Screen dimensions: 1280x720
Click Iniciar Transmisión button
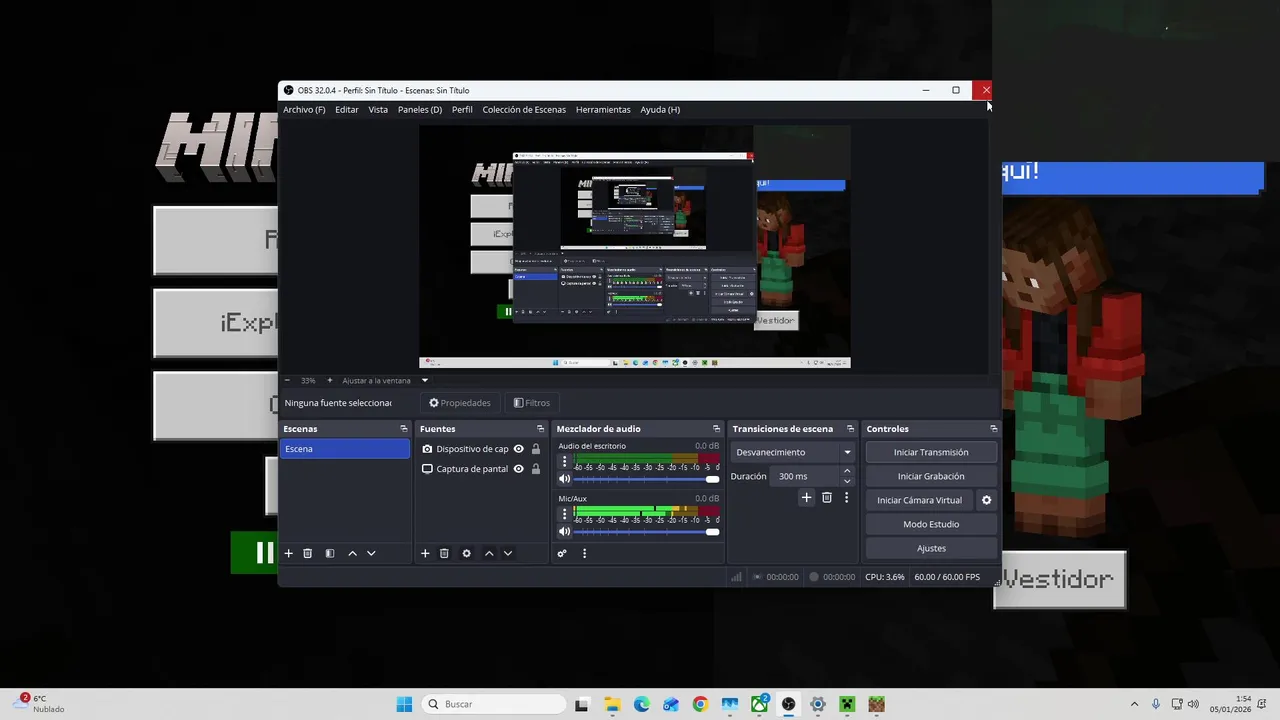931,452
